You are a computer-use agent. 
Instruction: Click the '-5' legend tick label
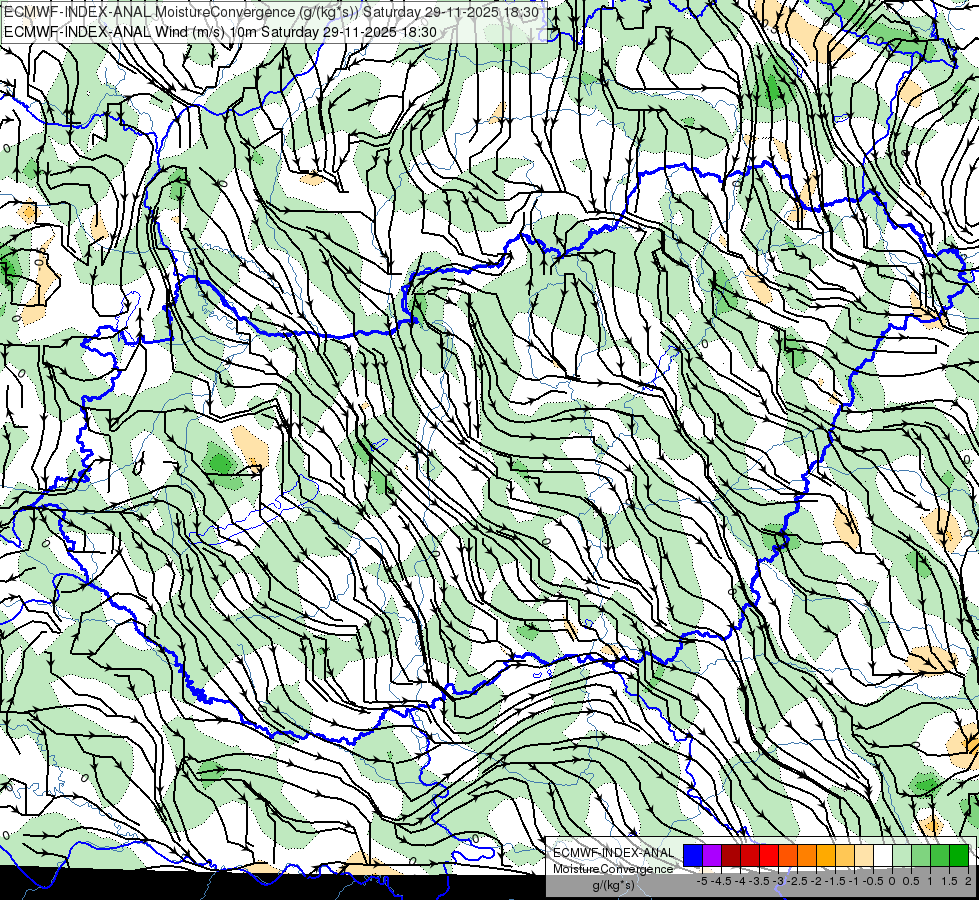(x=702, y=881)
